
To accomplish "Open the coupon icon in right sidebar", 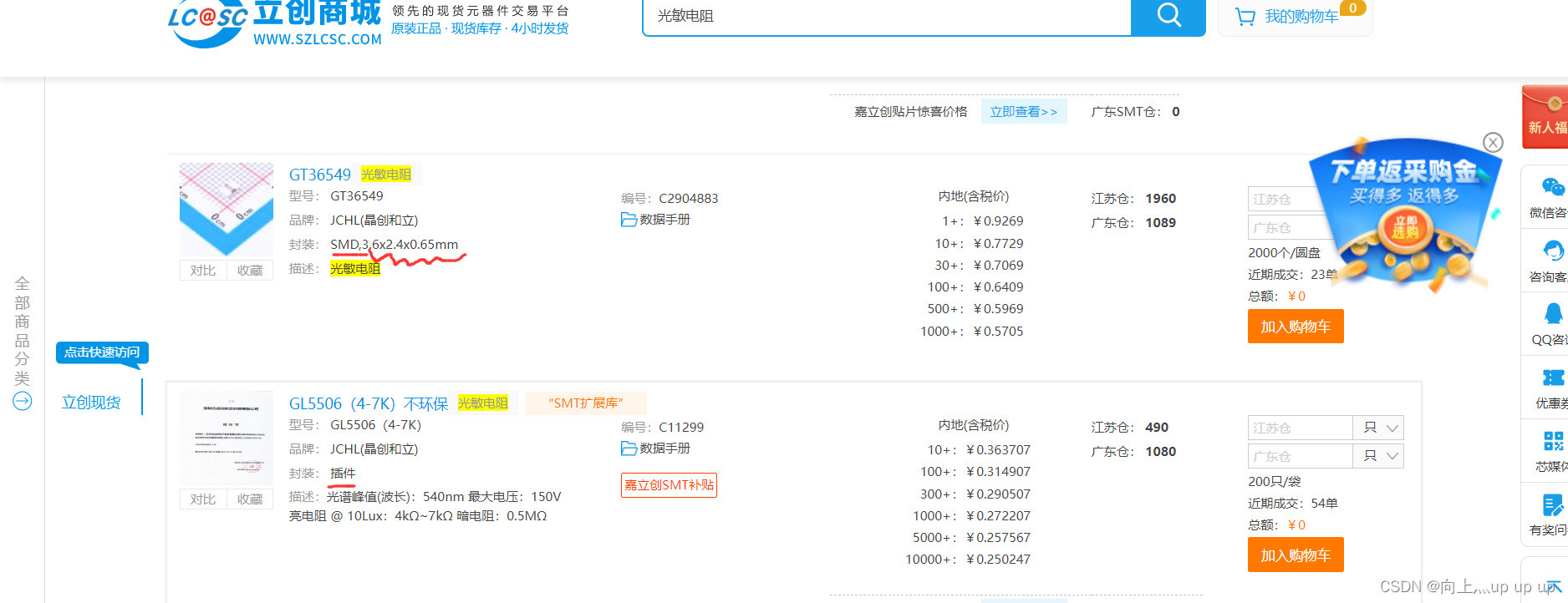I will tap(1552, 378).
